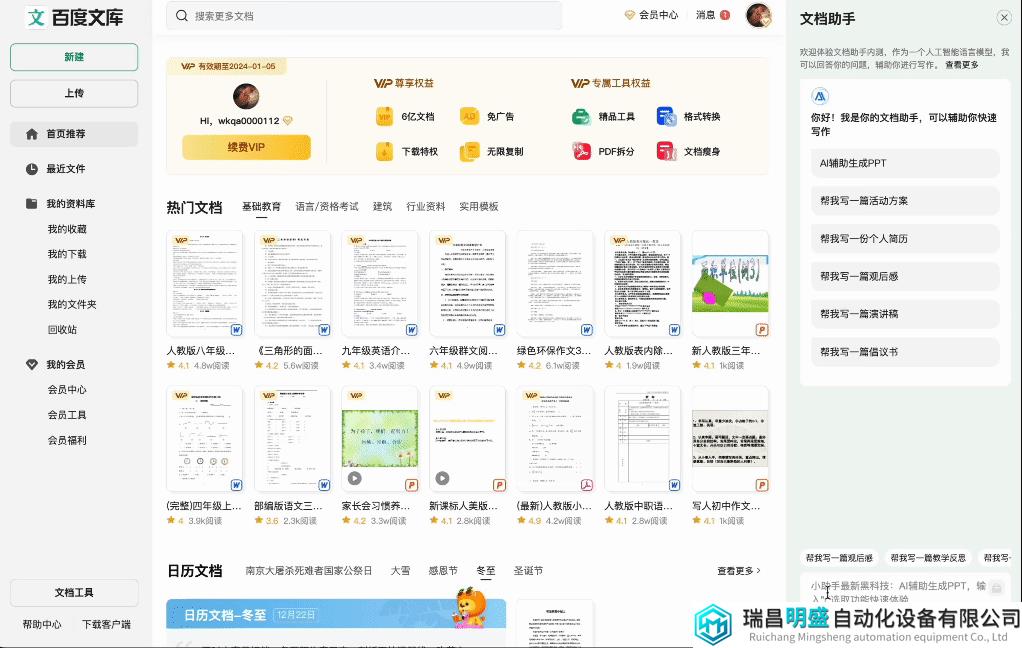Click the clock icon beside 最近文件
Viewport: 1022px width, 648px height.
pos(31,169)
